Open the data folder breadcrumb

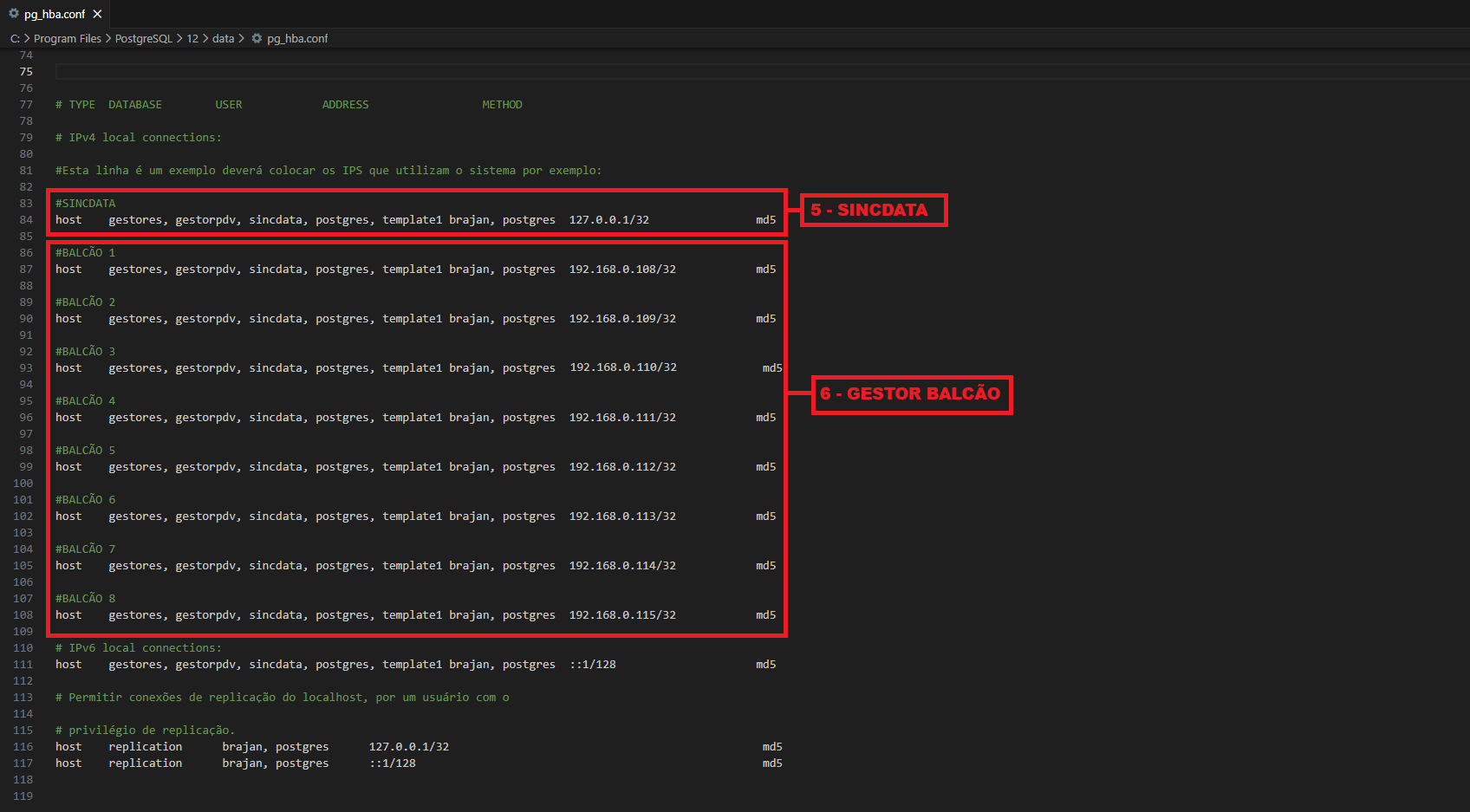point(223,39)
